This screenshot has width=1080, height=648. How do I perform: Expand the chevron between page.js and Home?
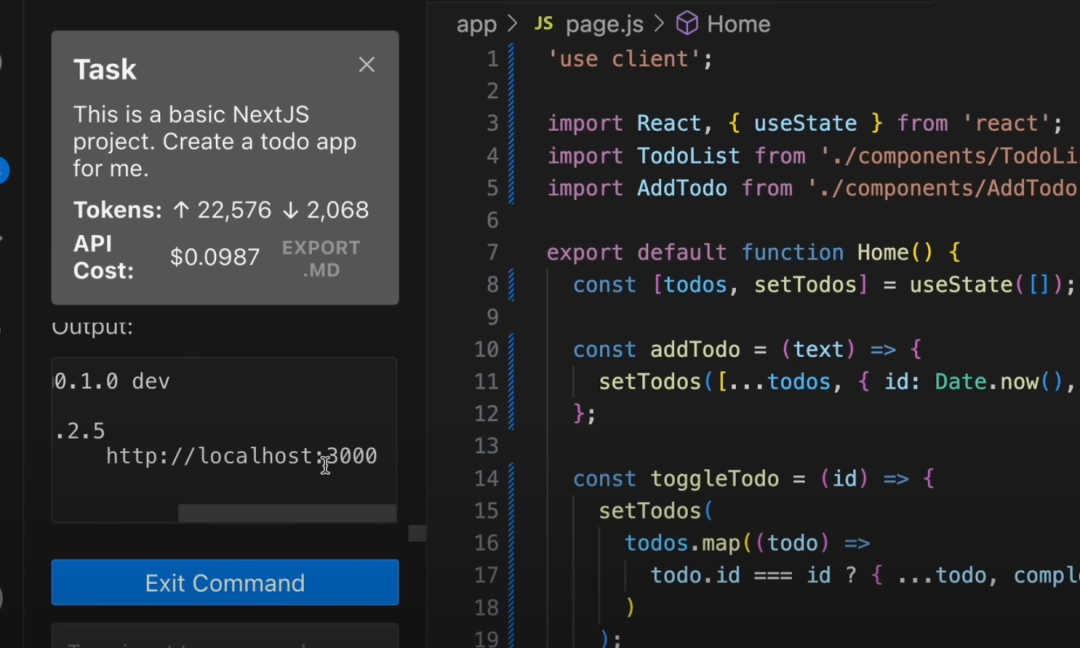click(x=659, y=24)
